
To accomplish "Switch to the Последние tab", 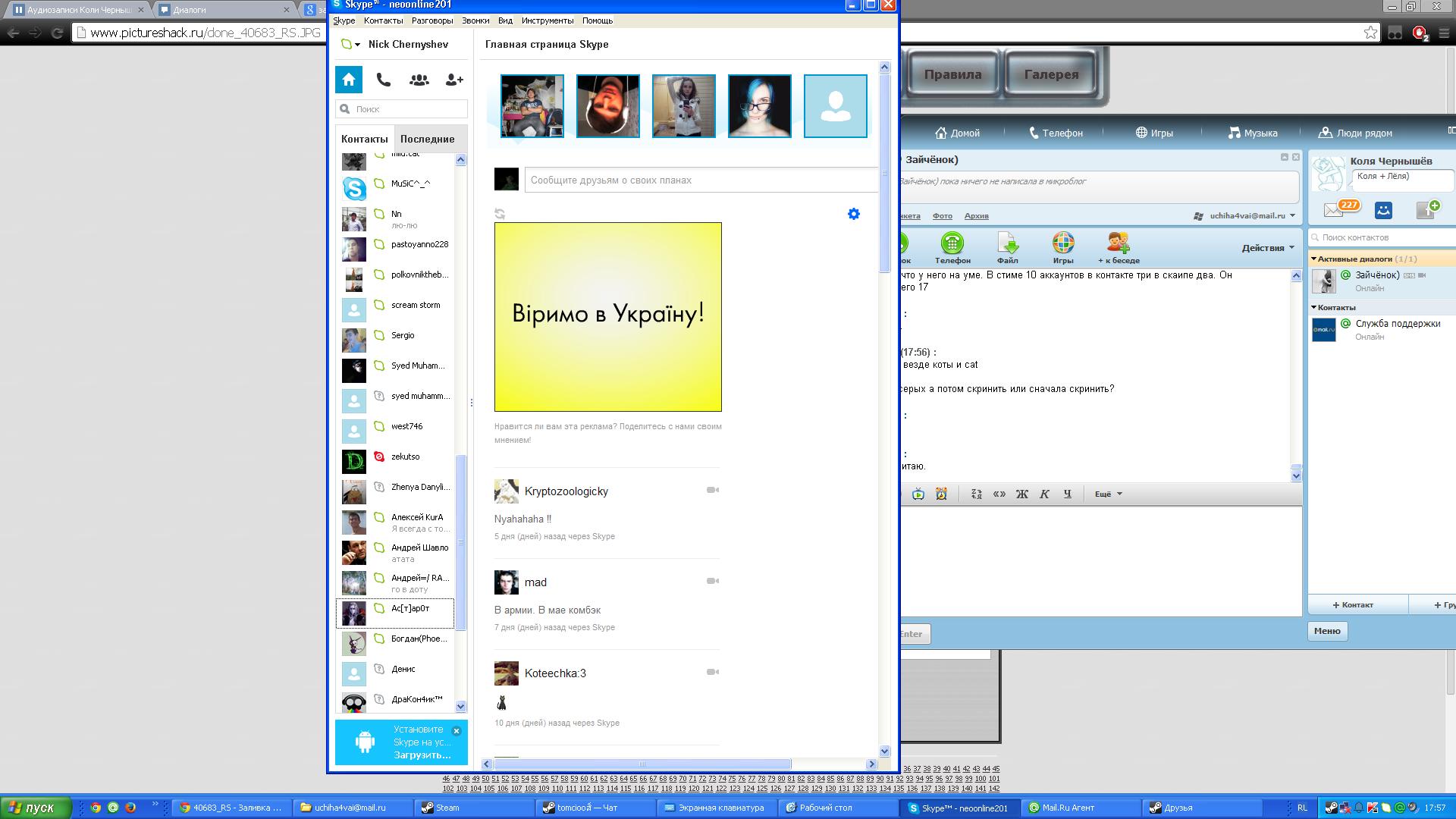I will click(427, 139).
